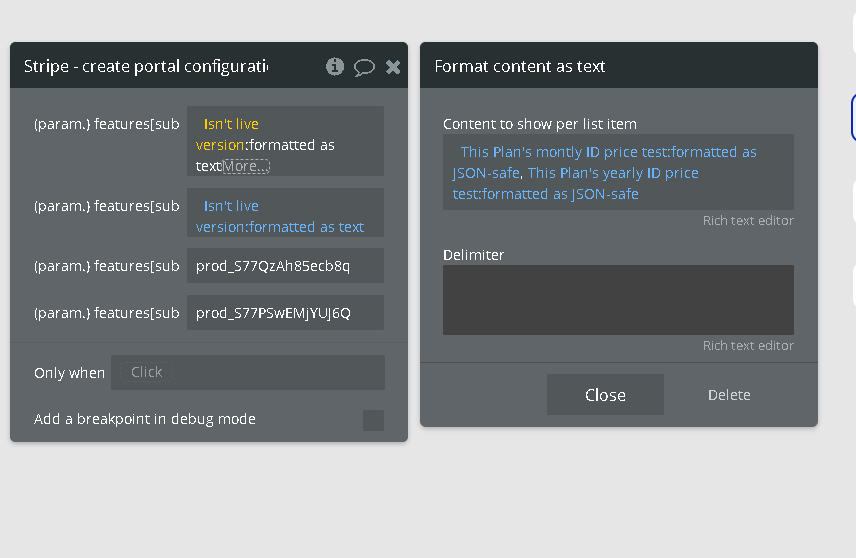Select "This Plan's yearly ID price test" expression
The height and width of the screenshot is (558, 856).
(x=612, y=173)
